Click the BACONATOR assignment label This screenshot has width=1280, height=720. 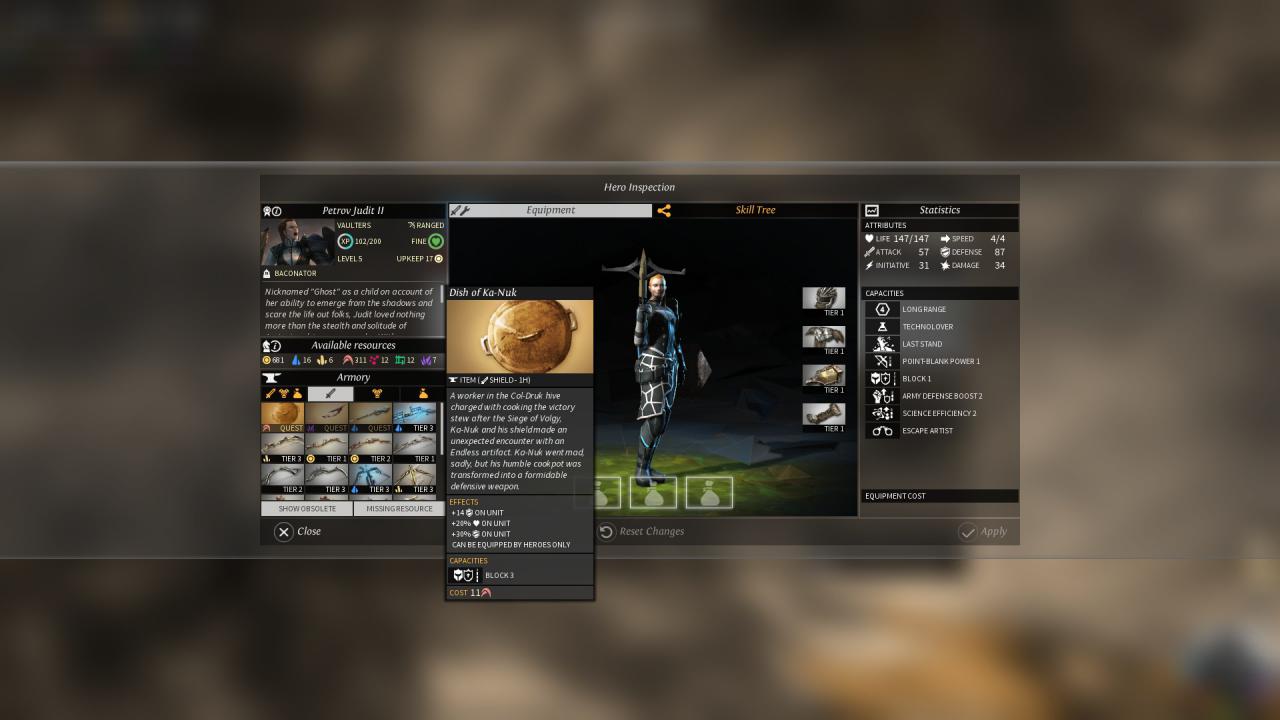pos(295,273)
